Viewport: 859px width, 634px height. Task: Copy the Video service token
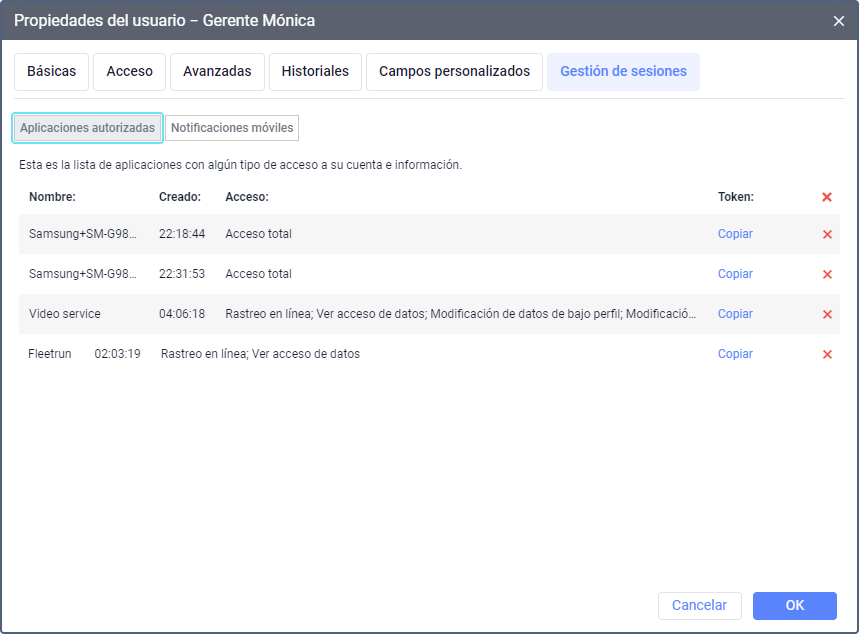(735, 314)
